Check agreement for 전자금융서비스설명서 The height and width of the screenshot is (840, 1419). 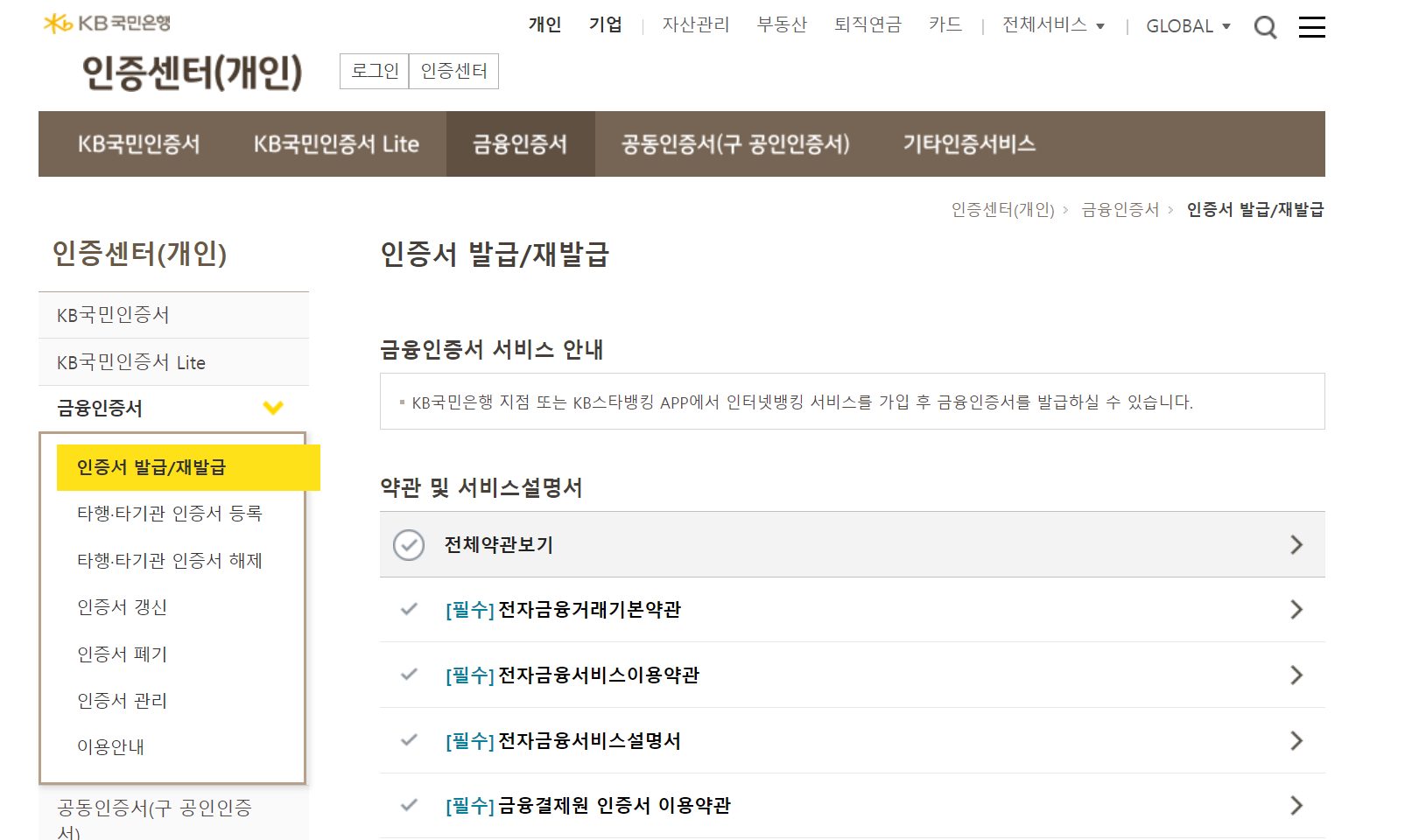coord(409,739)
